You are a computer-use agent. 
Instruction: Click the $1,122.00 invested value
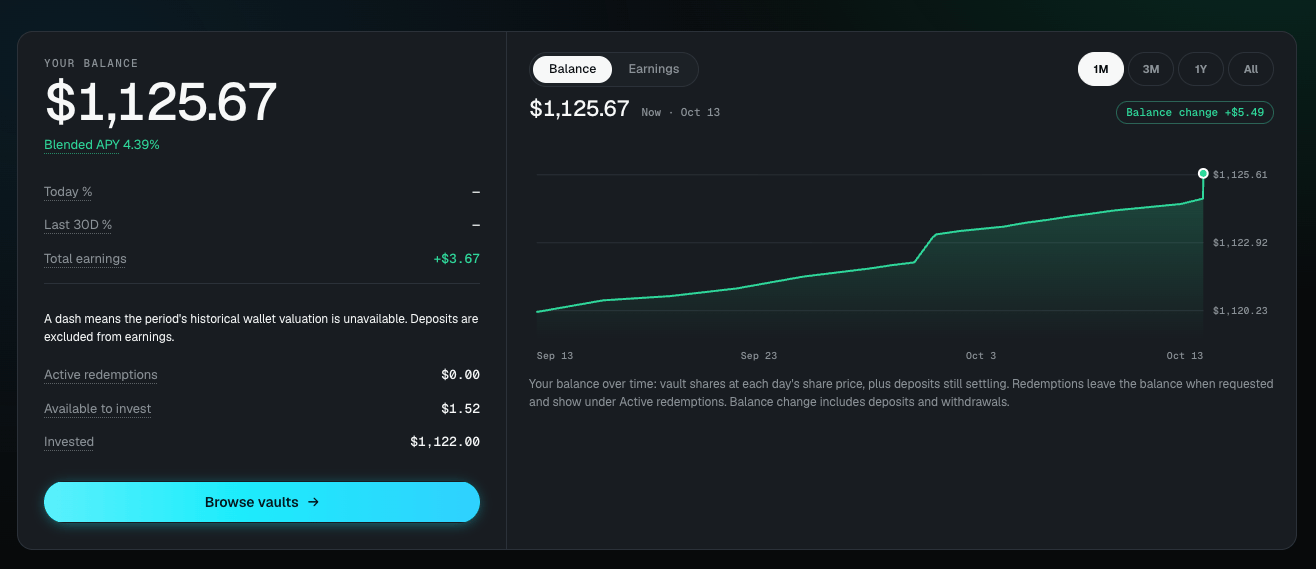coord(445,442)
